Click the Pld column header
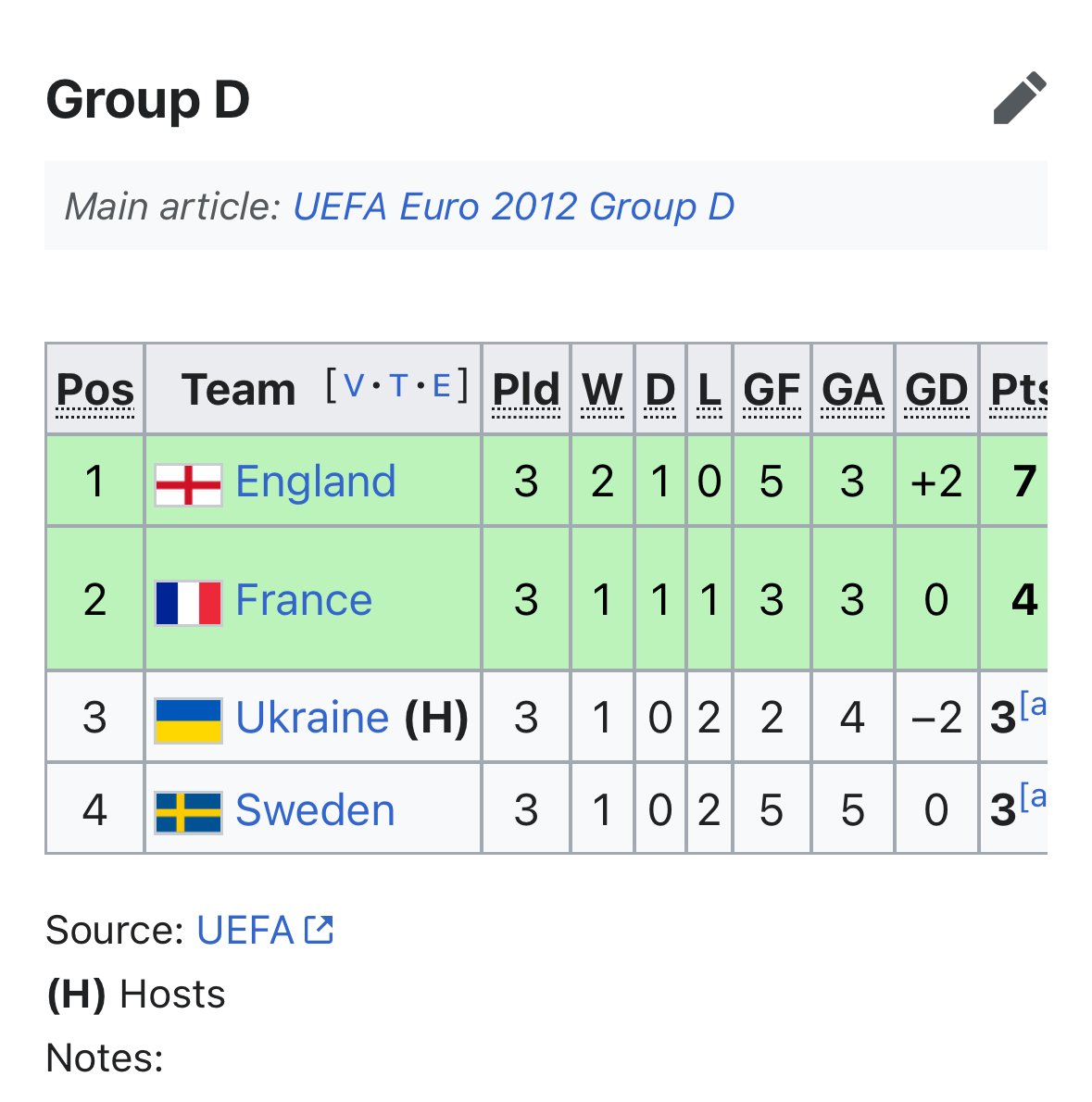1092x1102 pixels. coord(526,390)
